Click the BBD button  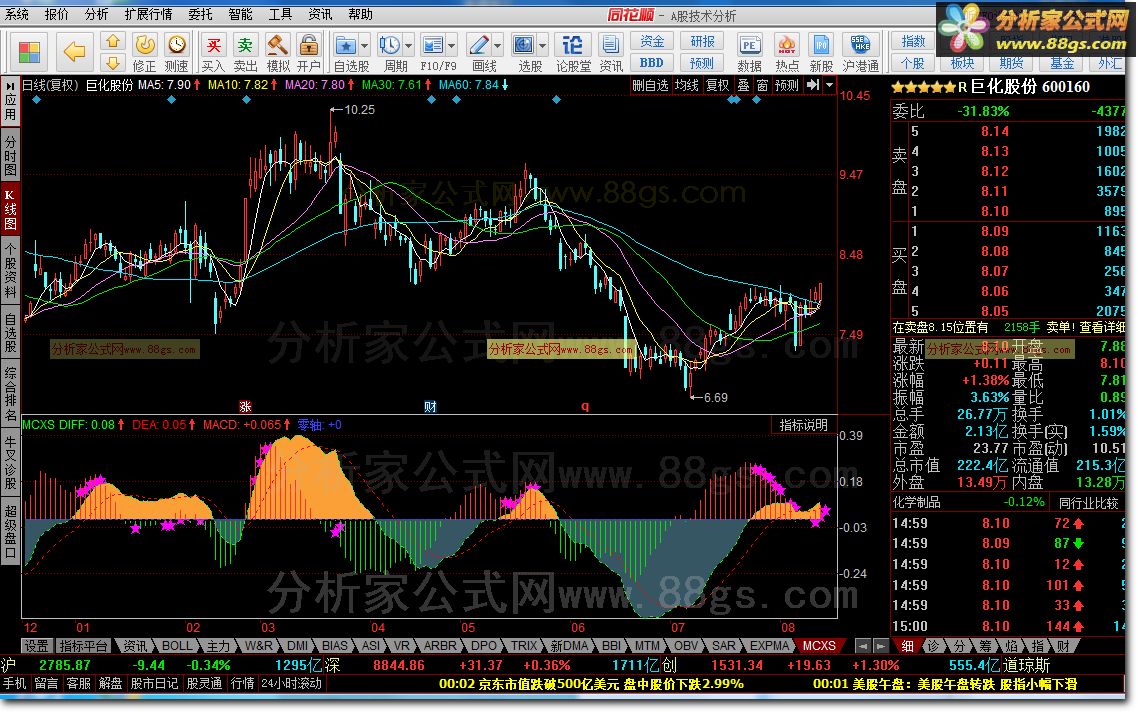pyautogui.click(x=652, y=62)
